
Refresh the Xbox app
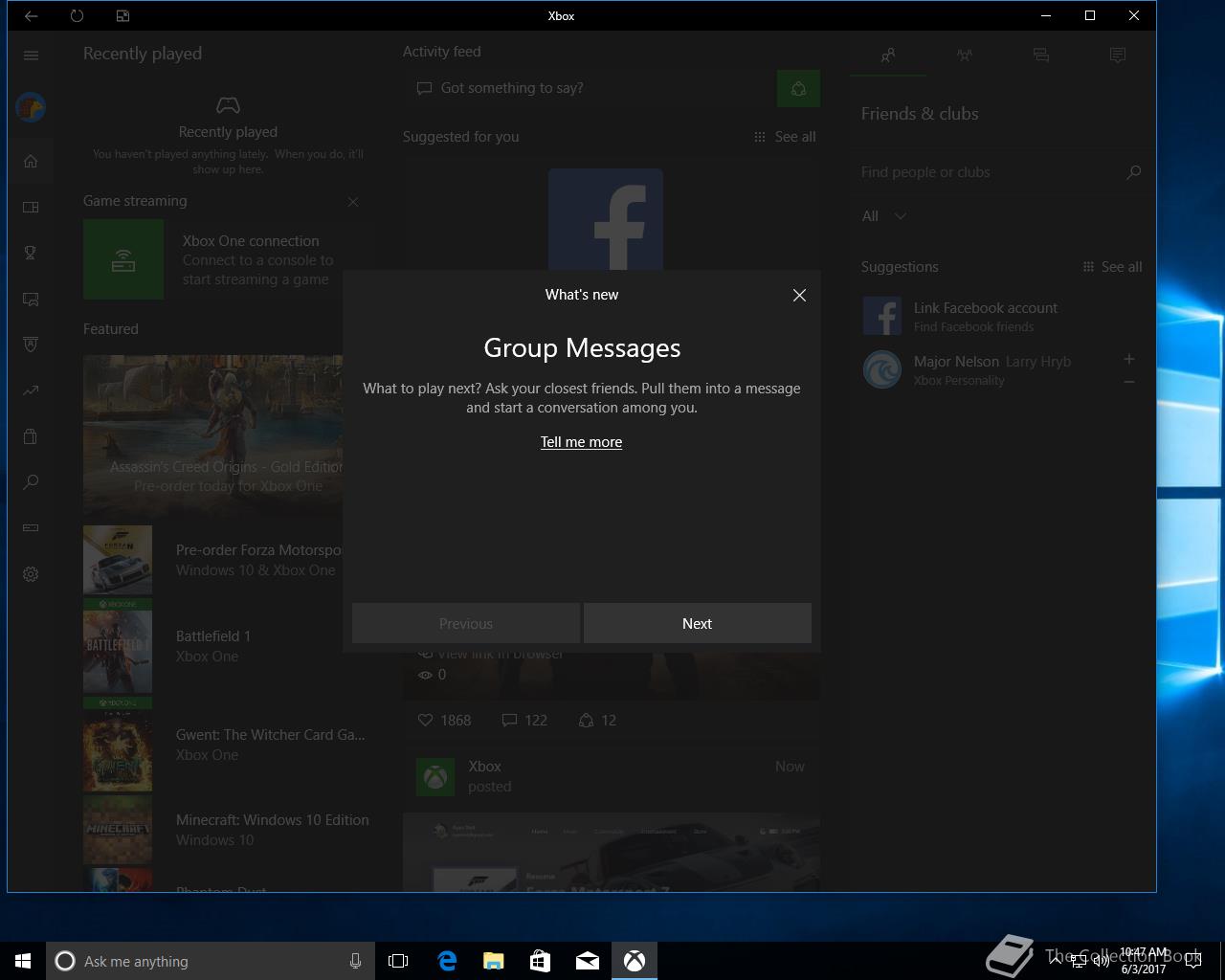[x=77, y=16]
